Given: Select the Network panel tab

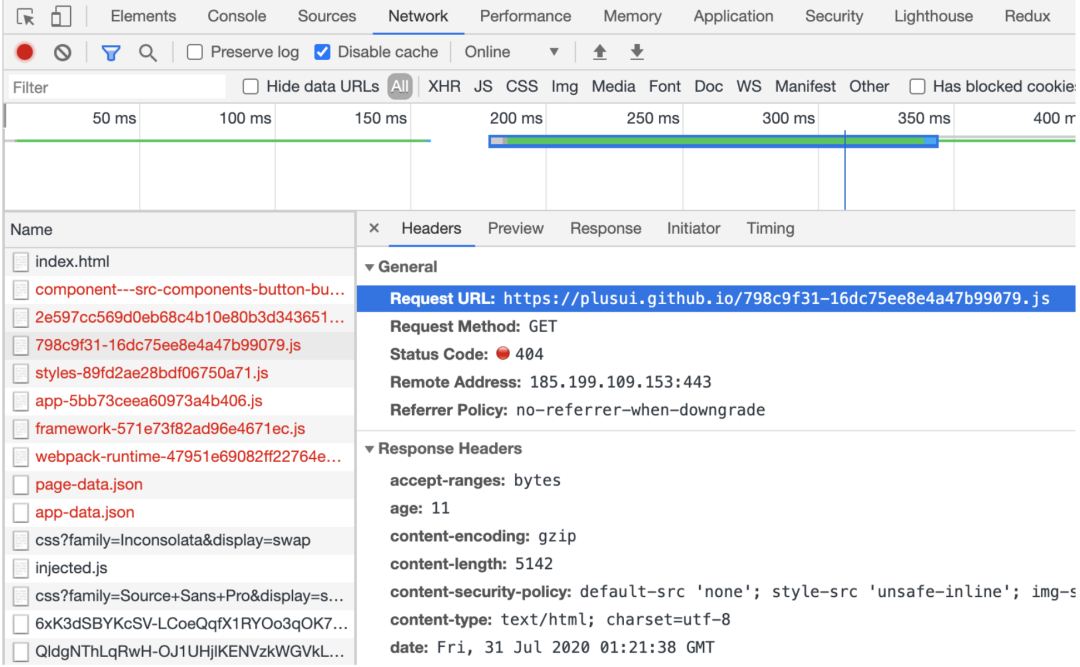Looking at the screenshot, I should (x=418, y=16).
